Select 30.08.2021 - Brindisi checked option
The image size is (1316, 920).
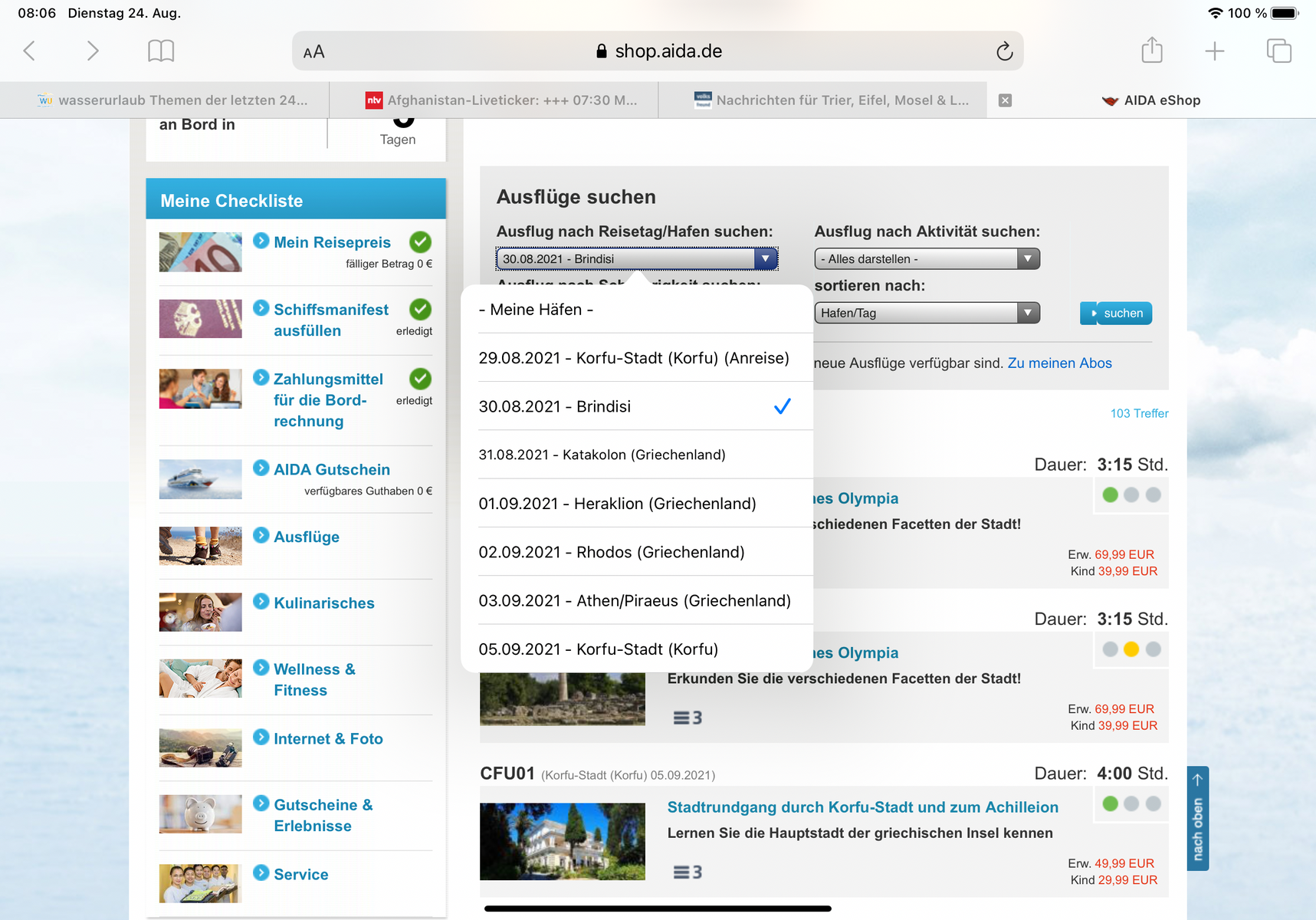pyautogui.click(x=636, y=406)
